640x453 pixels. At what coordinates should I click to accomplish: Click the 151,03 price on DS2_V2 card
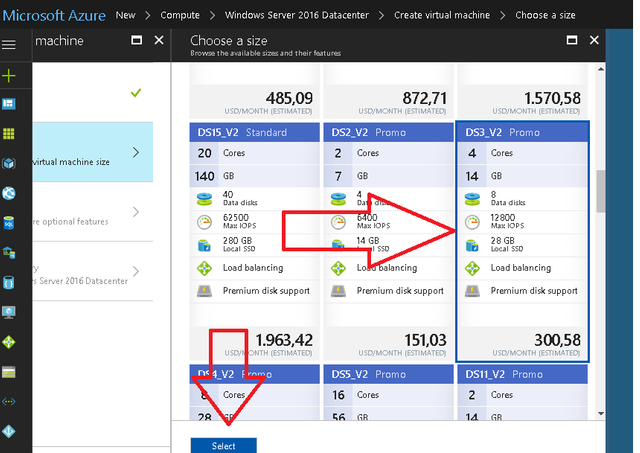pyautogui.click(x=425, y=340)
